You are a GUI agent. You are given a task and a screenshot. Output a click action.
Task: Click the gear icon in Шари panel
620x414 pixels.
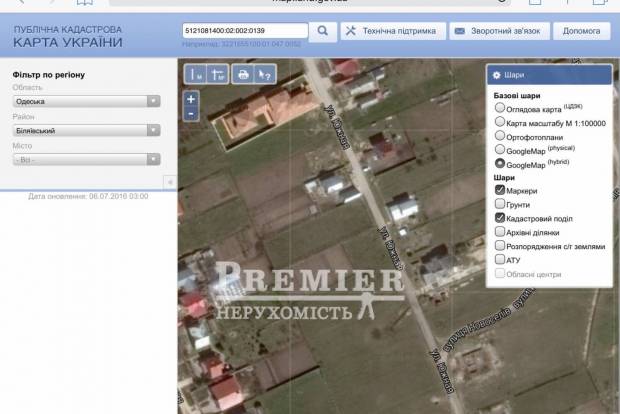point(496,76)
